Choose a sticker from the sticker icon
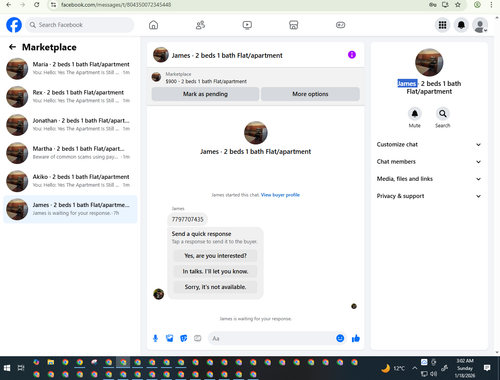Image resolution: width=500 pixels, height=380 pixels. [184, 338]
